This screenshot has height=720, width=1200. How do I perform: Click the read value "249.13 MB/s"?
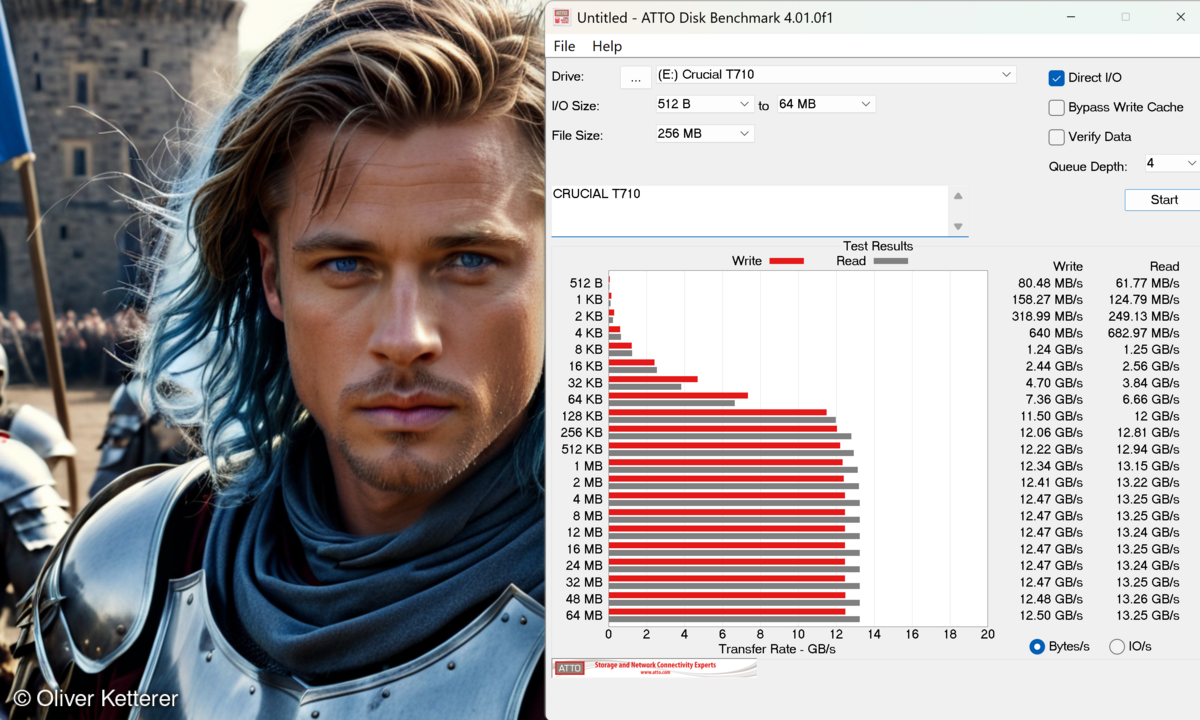[1144, 317]
